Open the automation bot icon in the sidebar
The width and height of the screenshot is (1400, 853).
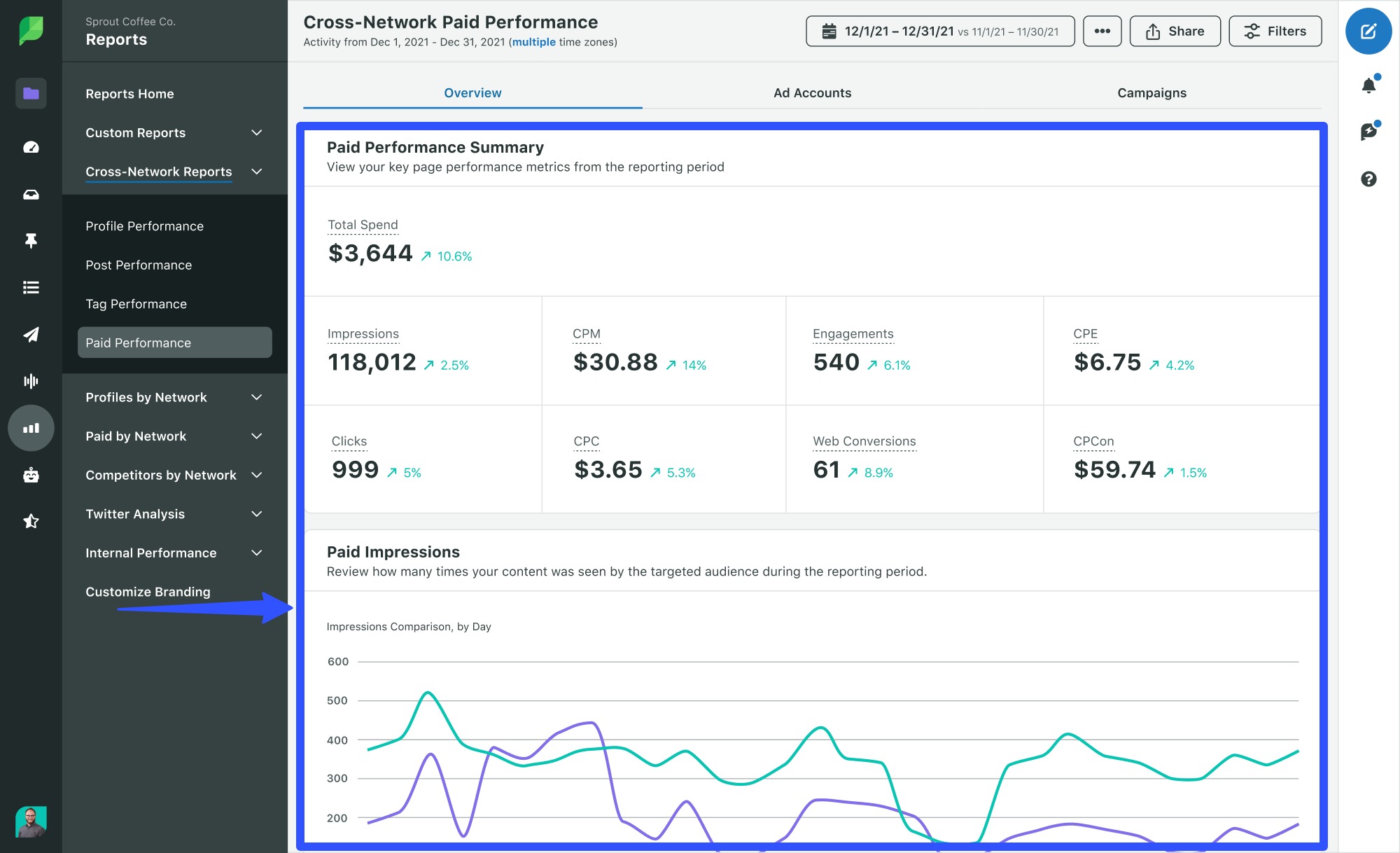pos(31,475)
